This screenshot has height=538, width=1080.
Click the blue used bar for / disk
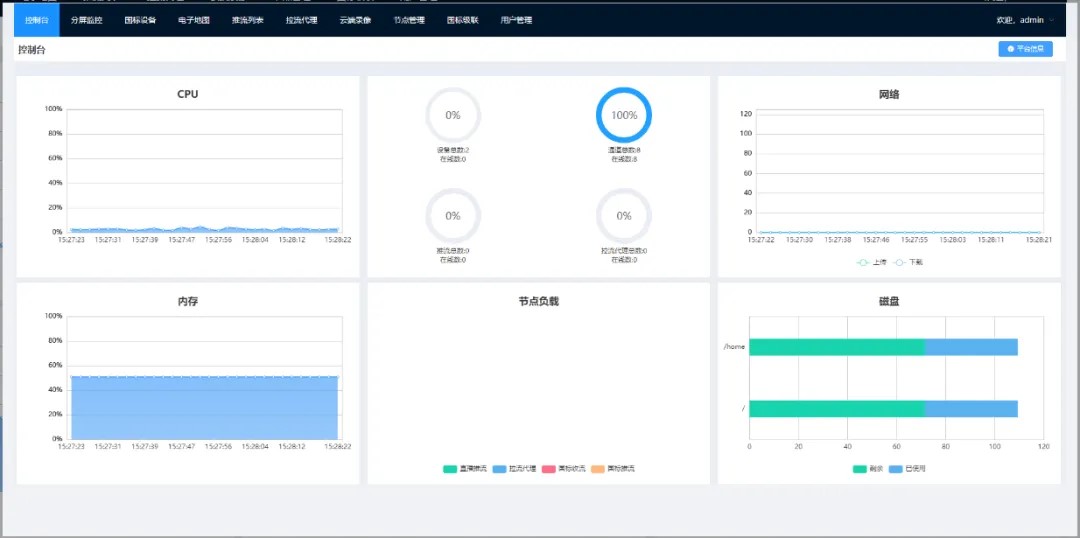tap(971, 408)
